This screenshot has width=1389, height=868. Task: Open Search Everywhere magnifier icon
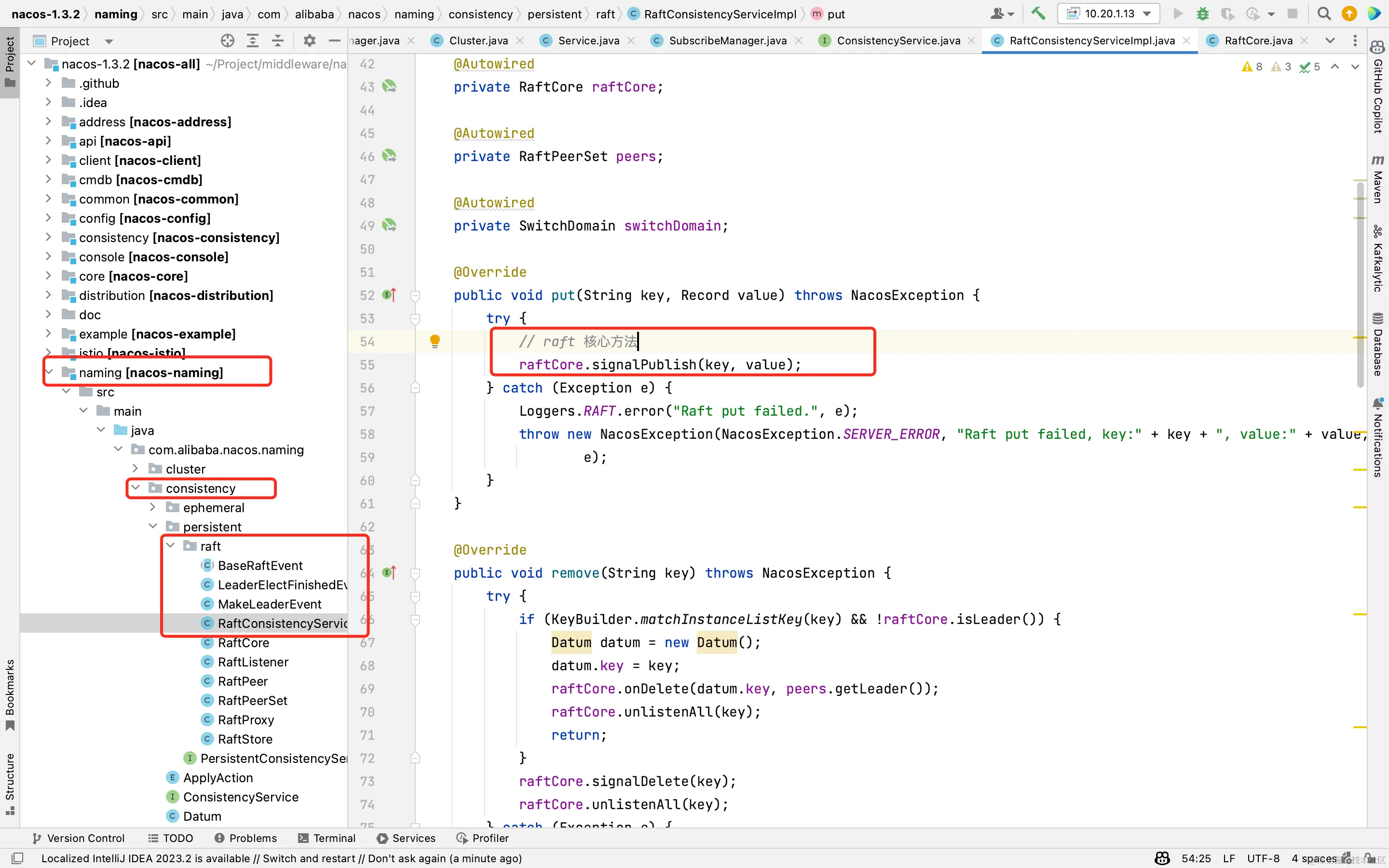[x=1323, y=14]
